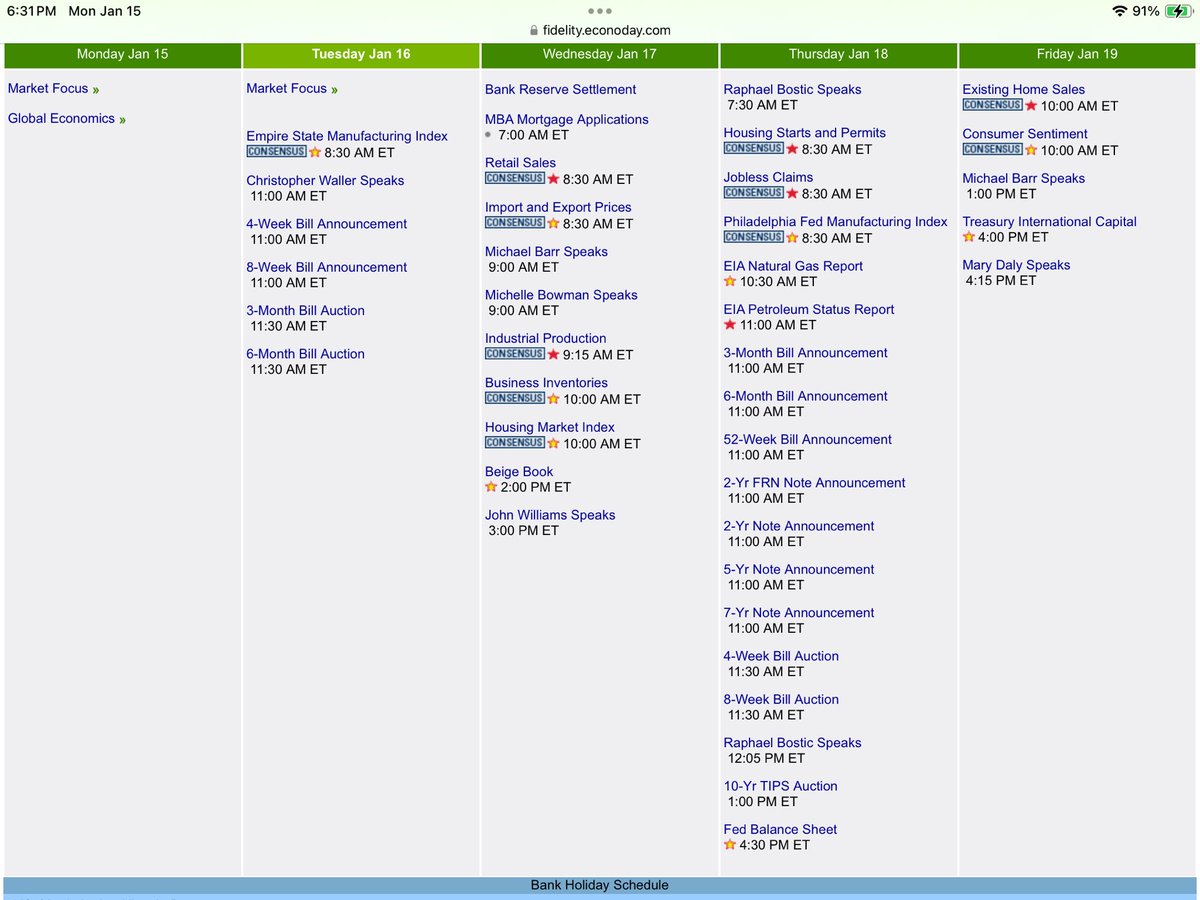Open Raphael Bostic Speaks 12:05 PM event
Screen dimensions: 1200x900
[792, 742]
